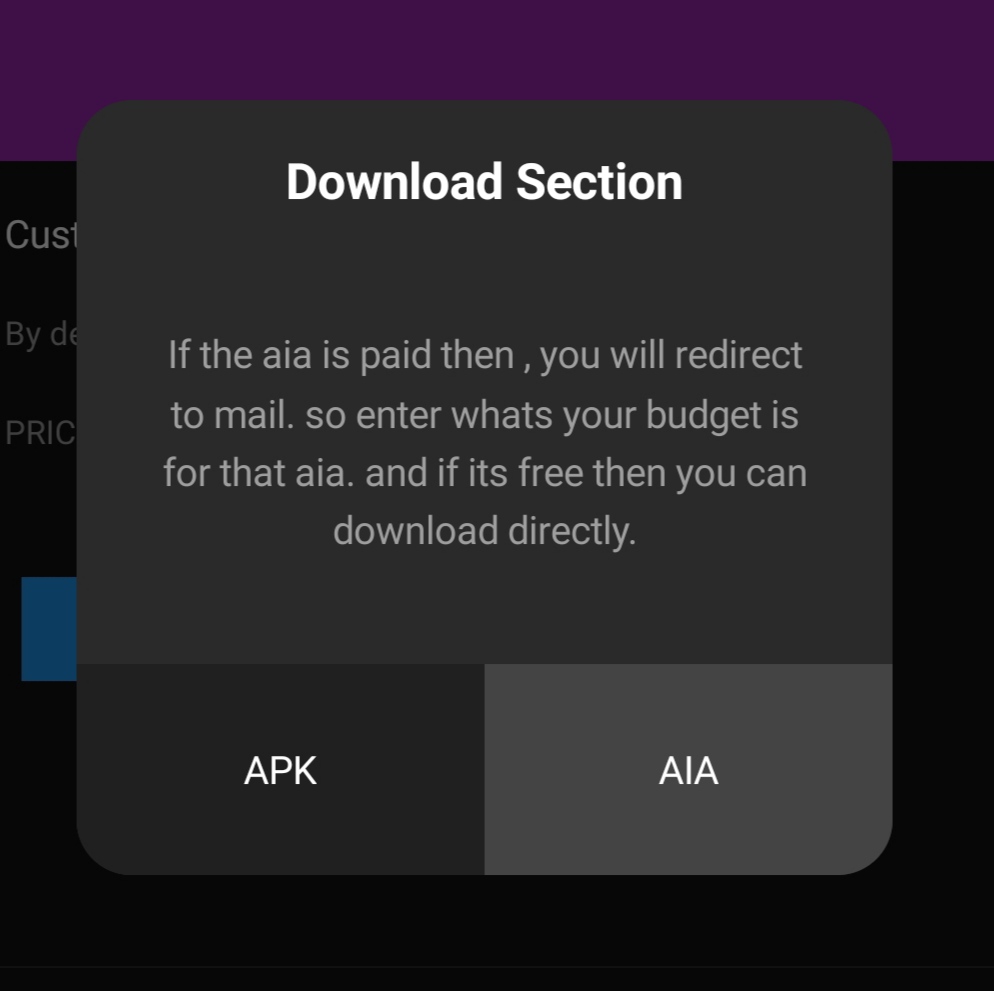
Task: Tap the dark strip at screen bottom
Action: tap(497, 978)
